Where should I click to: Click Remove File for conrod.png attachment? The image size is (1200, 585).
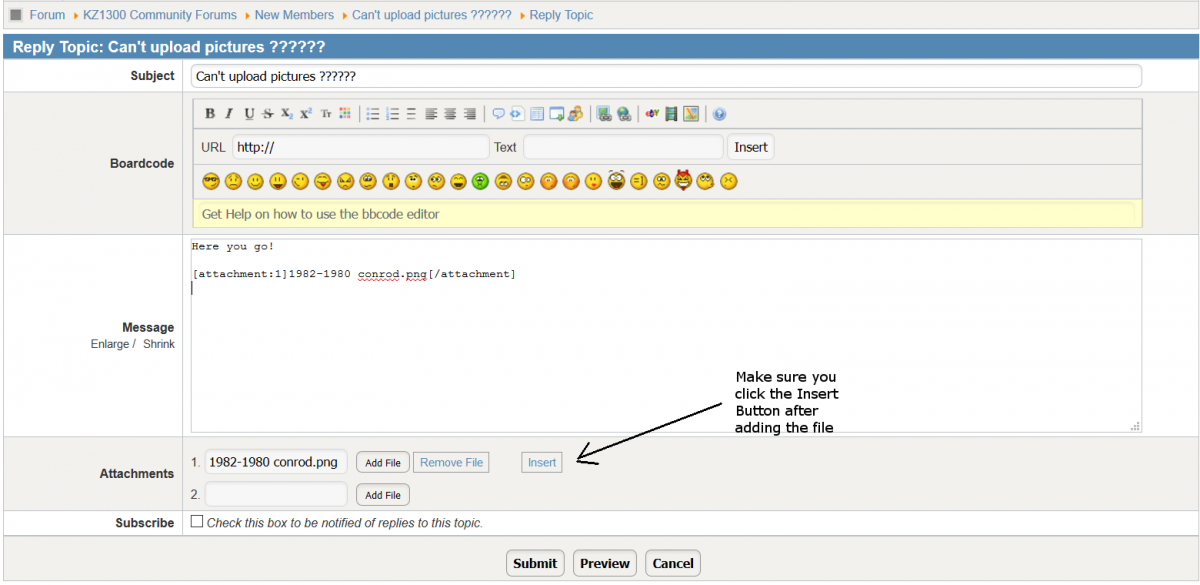point(451,462)
